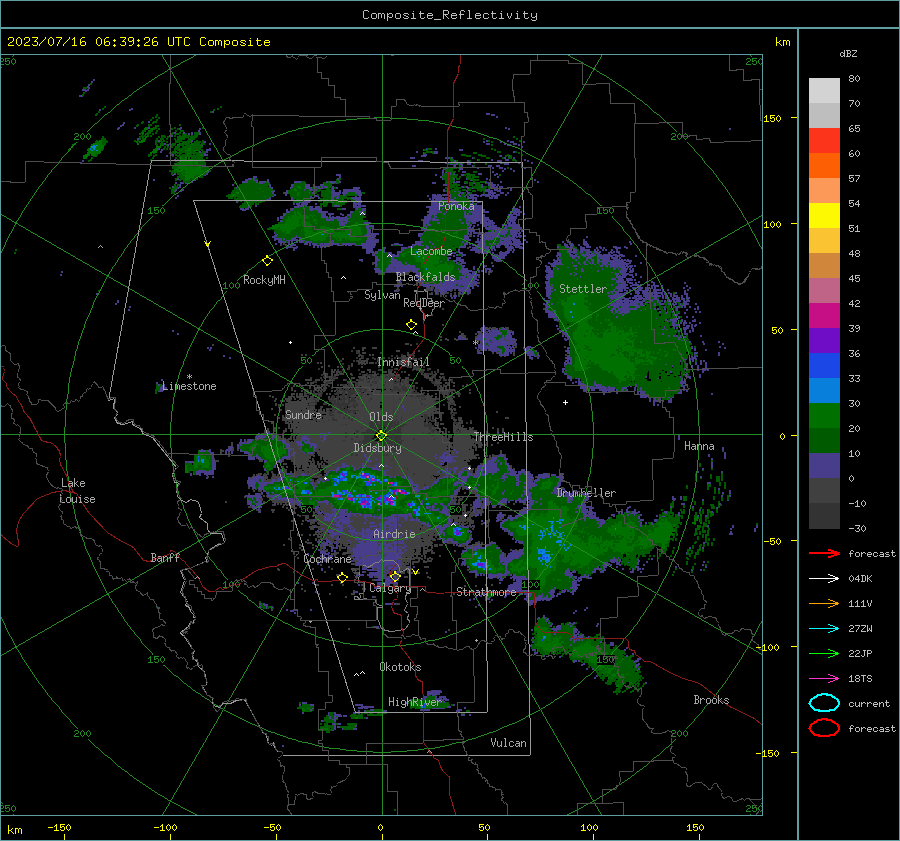The height and width of the screenshot is (841, 900).
Task: Click the Lacombe city label
Action: 431,251
